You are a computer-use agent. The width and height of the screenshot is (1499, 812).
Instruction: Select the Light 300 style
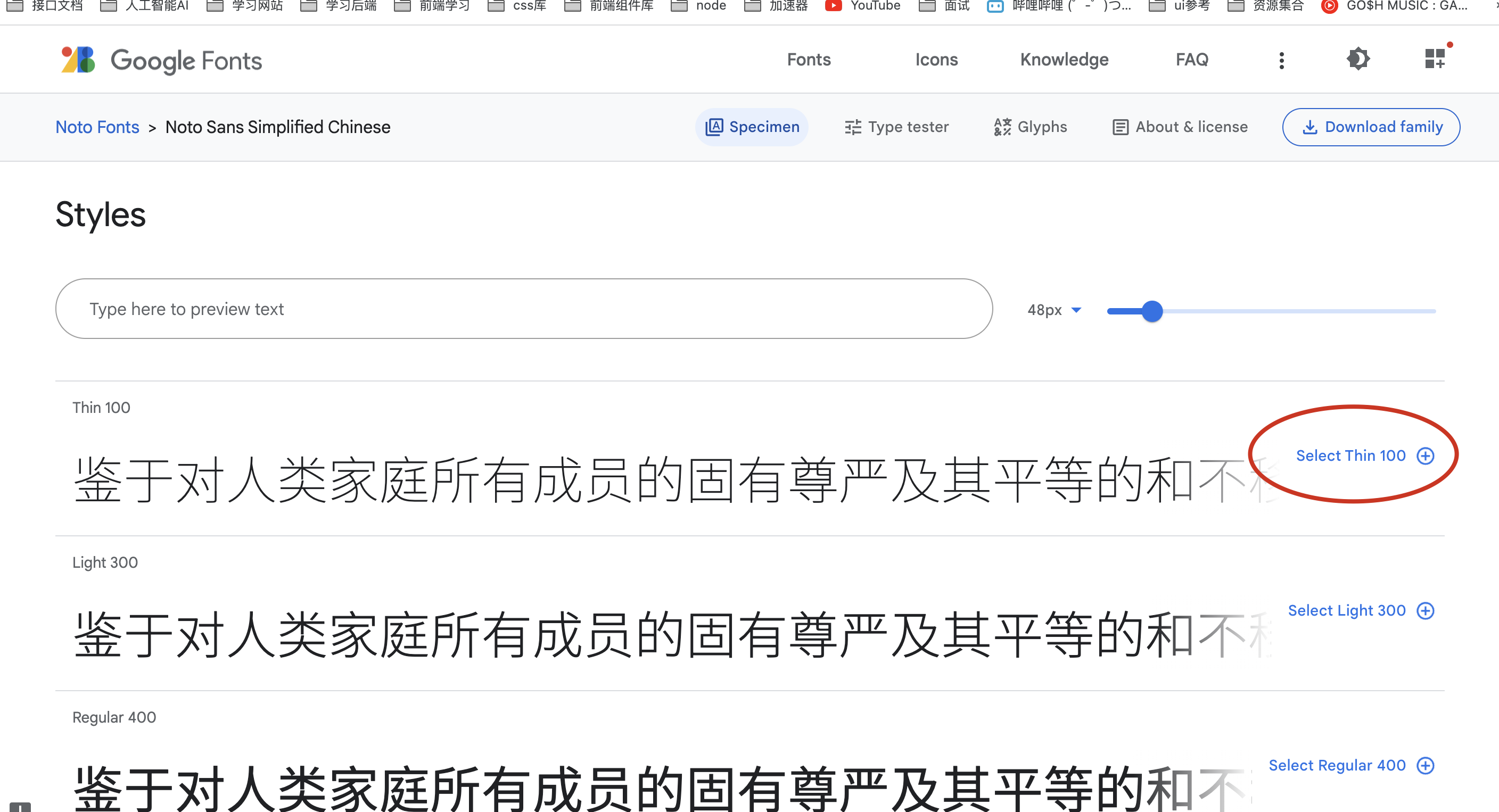[1346, 610]
